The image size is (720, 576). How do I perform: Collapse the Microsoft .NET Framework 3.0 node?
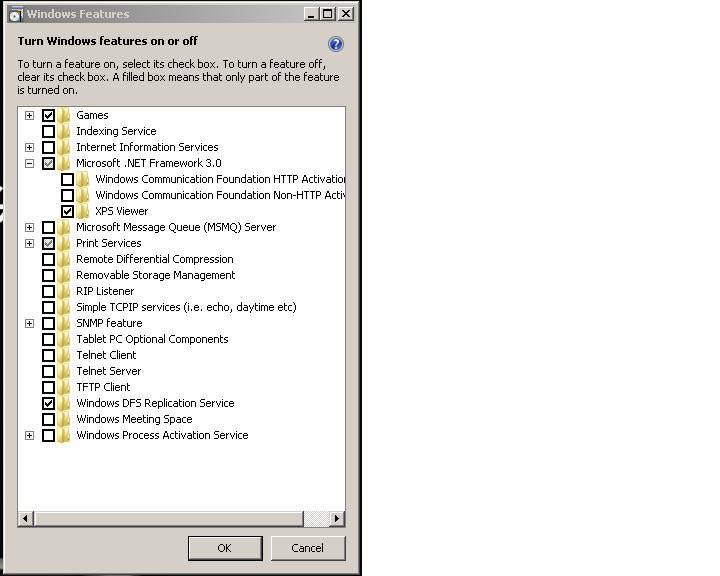click(x=29, y=163)
